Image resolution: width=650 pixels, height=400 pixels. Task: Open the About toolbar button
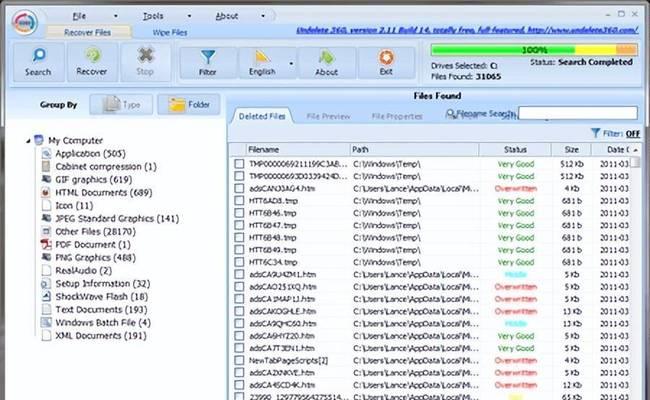326,63
